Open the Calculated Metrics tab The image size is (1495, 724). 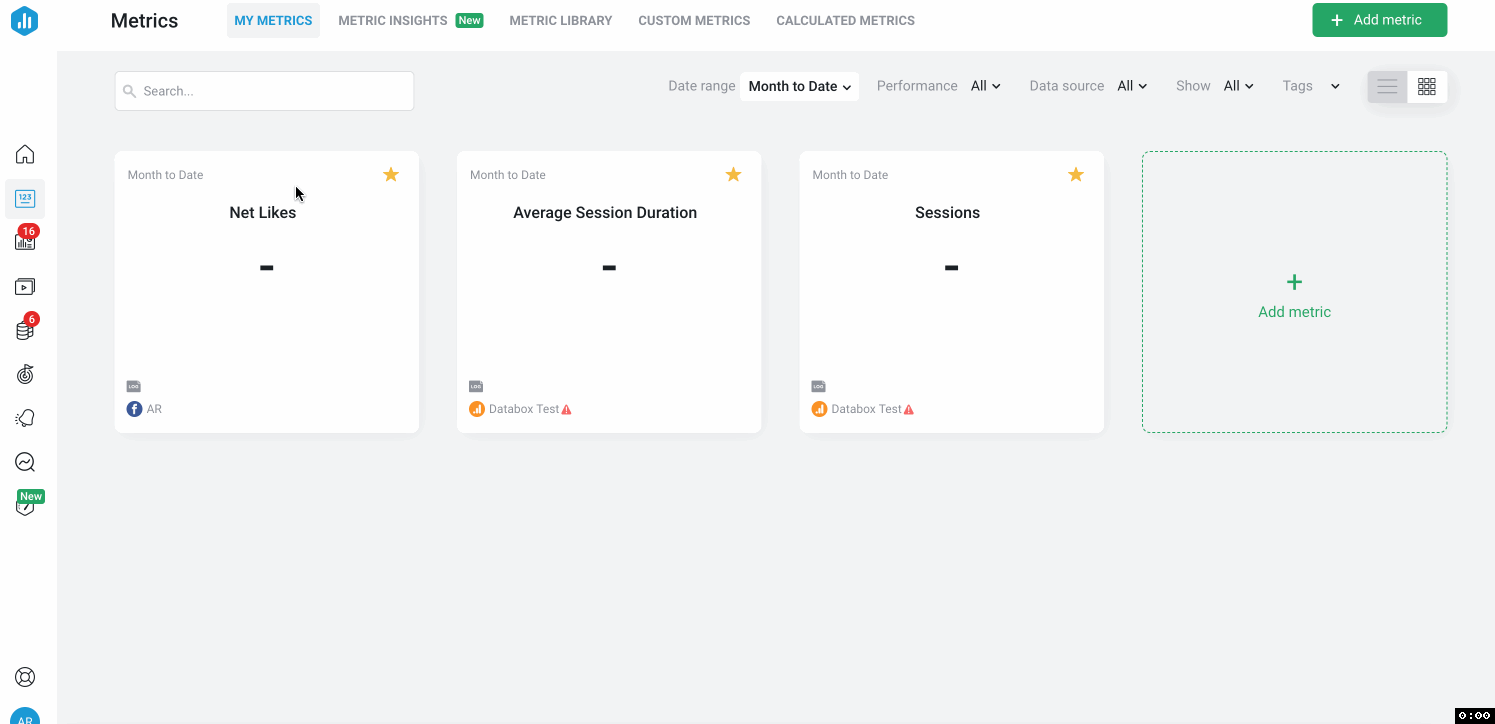tap(845, 20)
